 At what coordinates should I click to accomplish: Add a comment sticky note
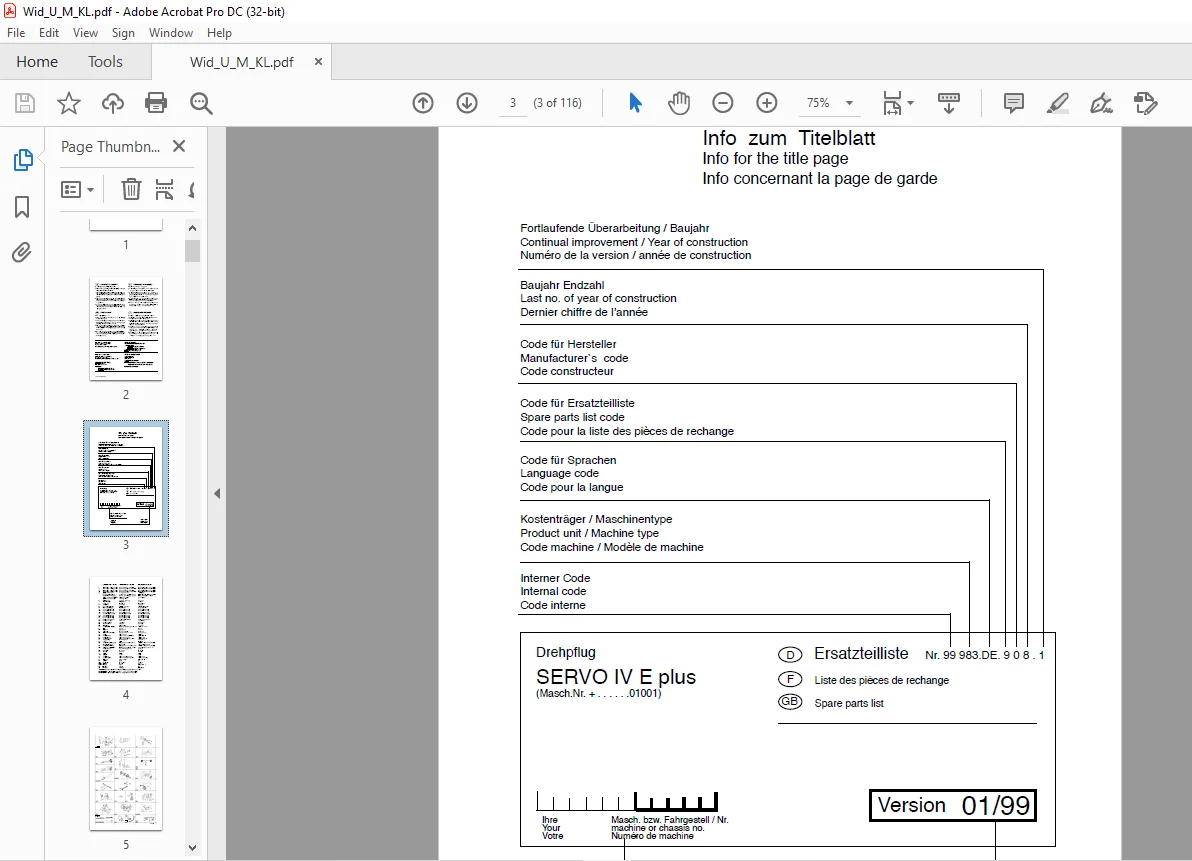(x=1013, y=103)
